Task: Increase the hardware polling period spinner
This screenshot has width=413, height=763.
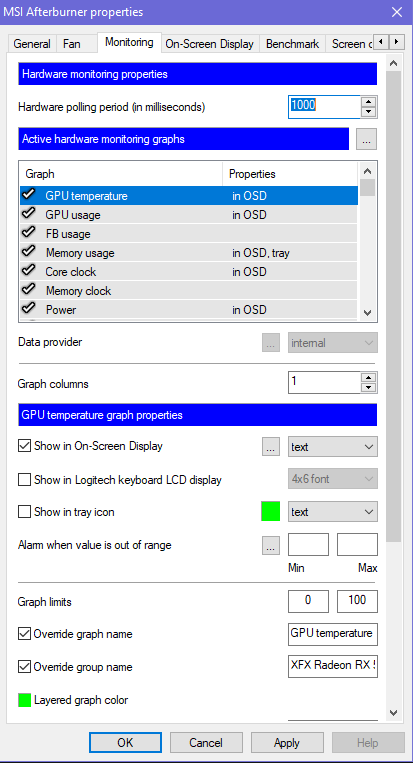Action: [x=370, y=101]
